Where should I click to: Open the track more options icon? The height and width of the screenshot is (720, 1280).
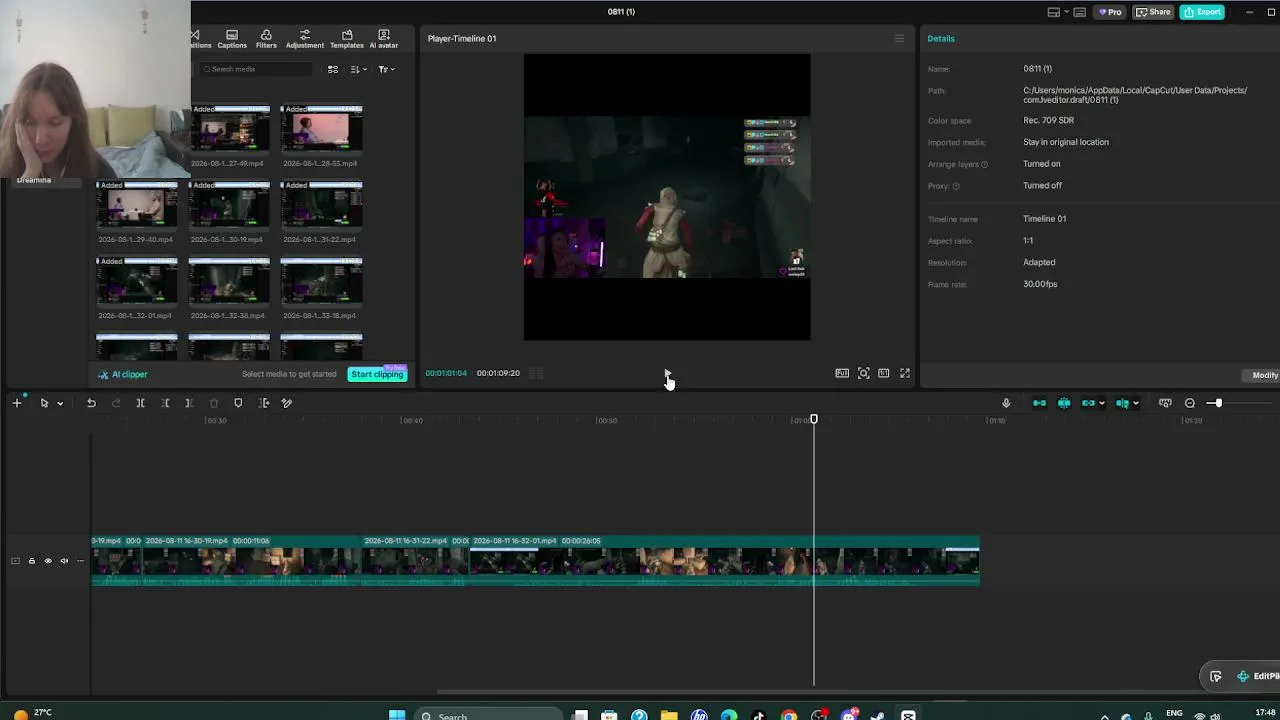pyautogui.click(x=80, y=561)
